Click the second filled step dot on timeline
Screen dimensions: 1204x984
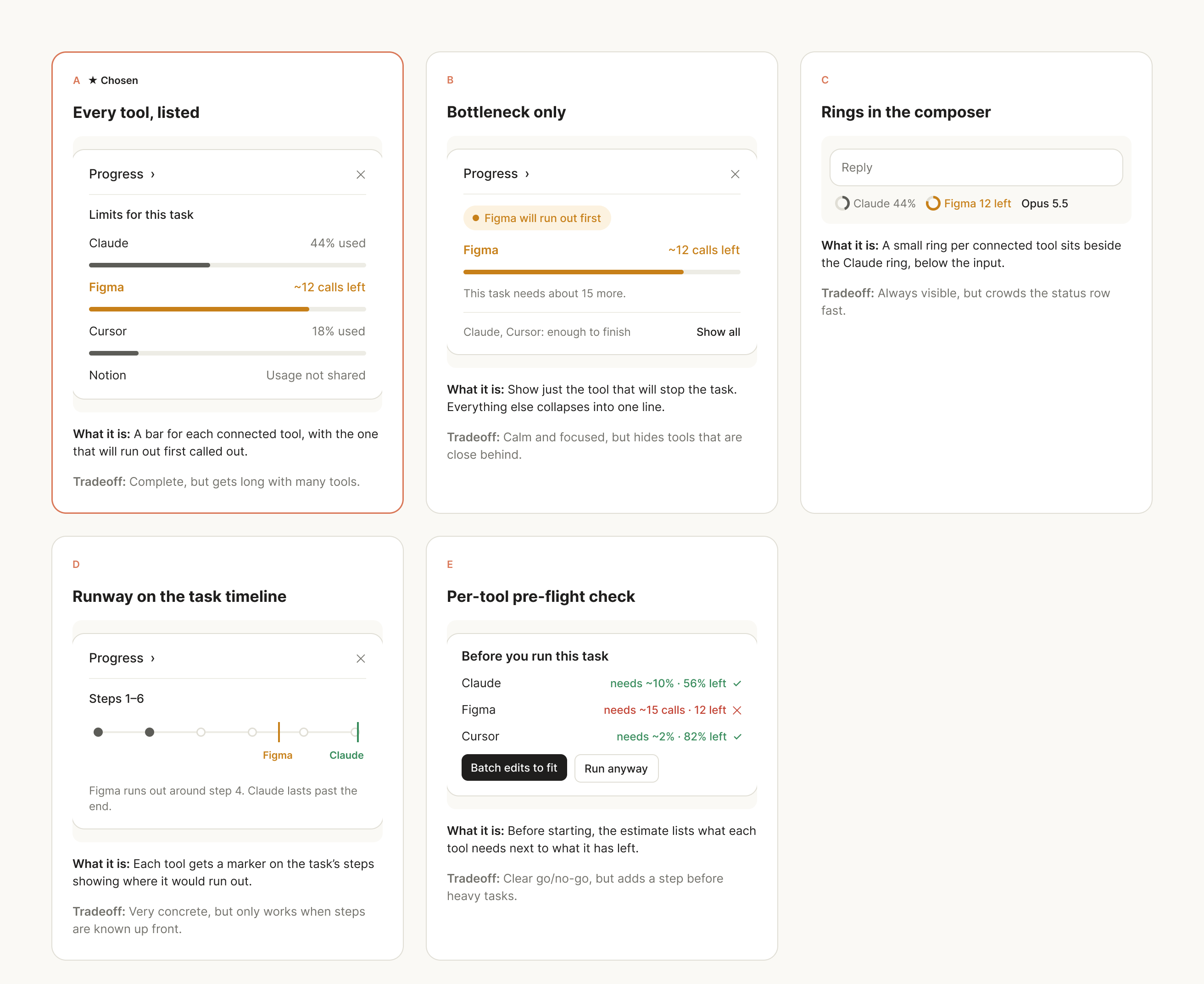pyautogui.click(x=150, y=732)
